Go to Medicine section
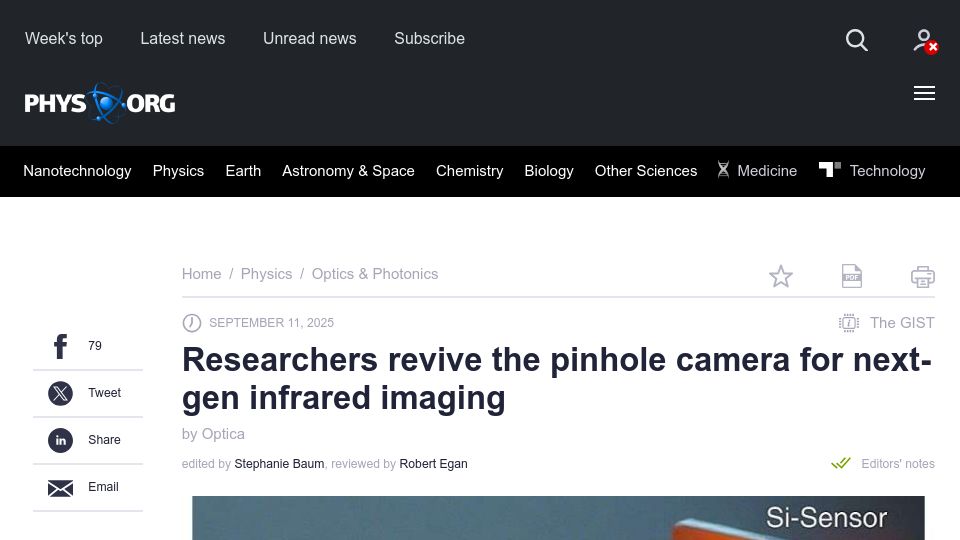Viewport: 960px width, 540px height. click(767, 171)
